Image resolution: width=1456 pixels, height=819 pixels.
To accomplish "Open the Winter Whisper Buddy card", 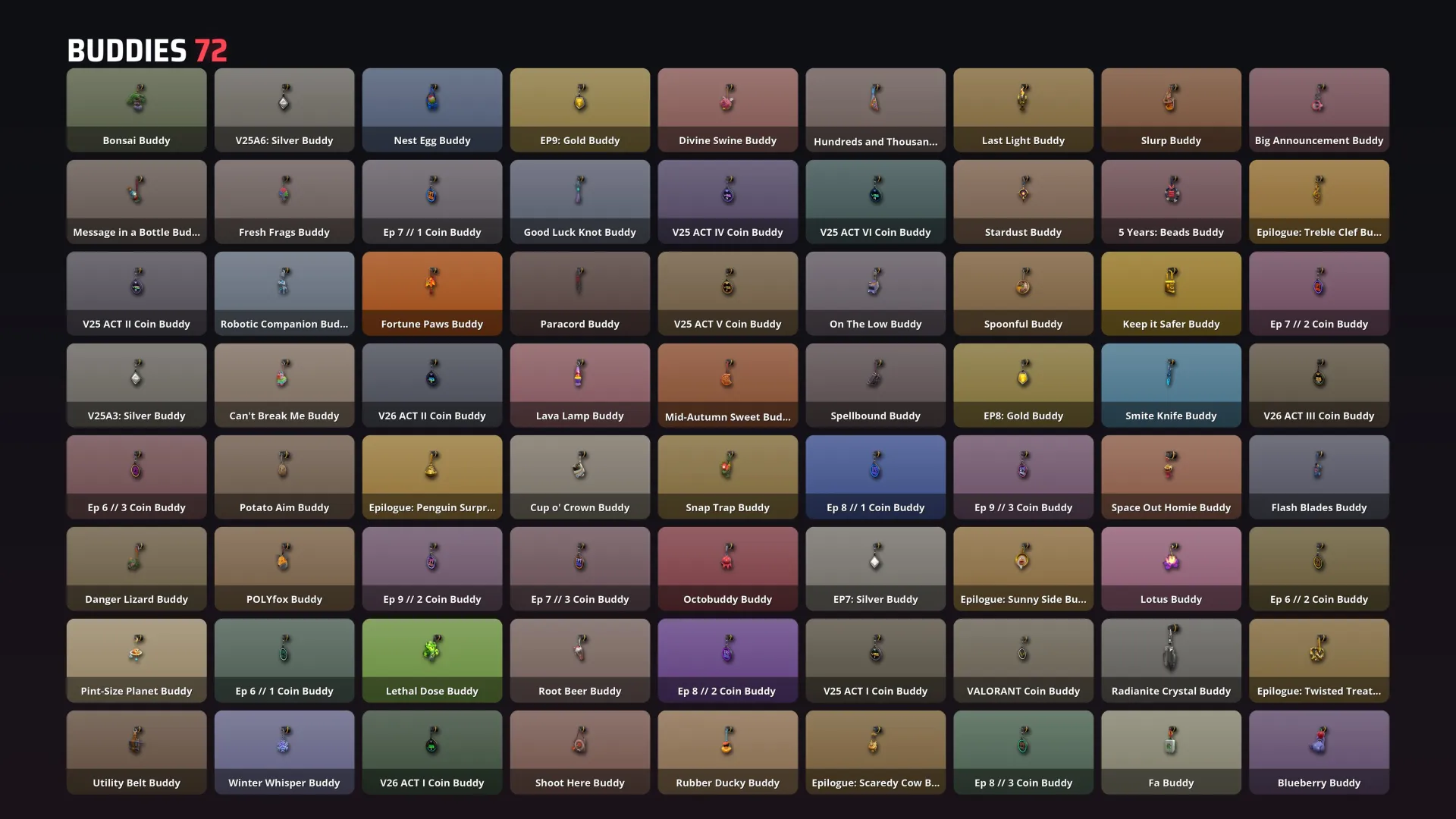I will pos(284,752).
